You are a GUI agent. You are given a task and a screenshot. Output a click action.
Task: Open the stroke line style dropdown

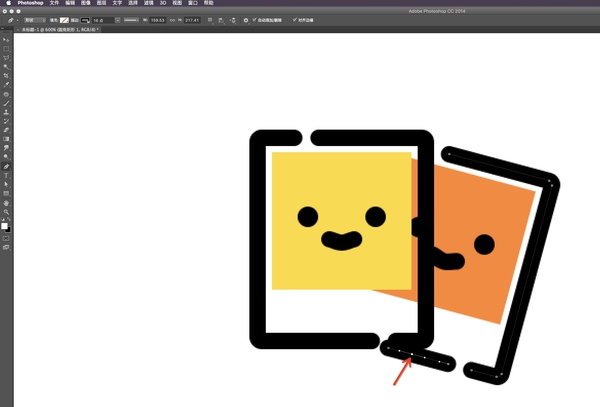pyautogui.click(x=131, y=20)
